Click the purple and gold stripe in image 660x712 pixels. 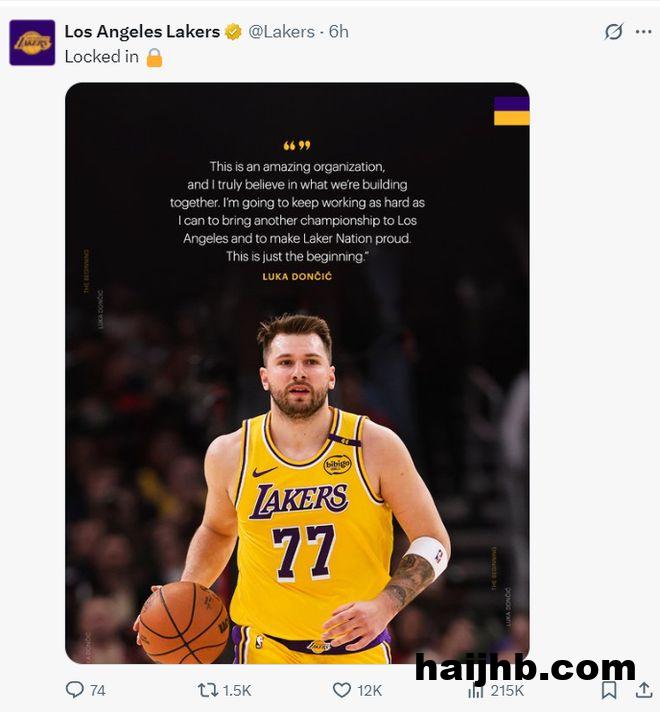[511, 111]
